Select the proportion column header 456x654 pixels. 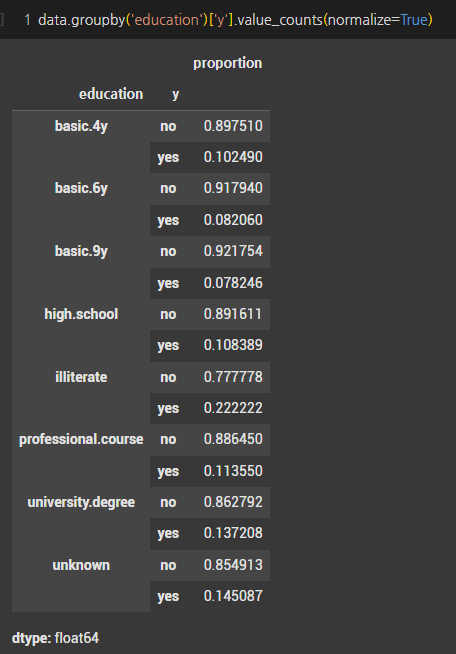coord(227,63)
